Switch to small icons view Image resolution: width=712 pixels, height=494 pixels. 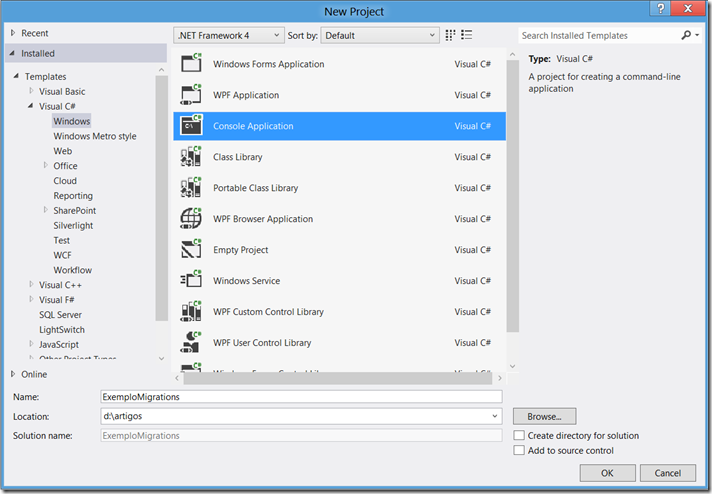(x=450, y=35)
